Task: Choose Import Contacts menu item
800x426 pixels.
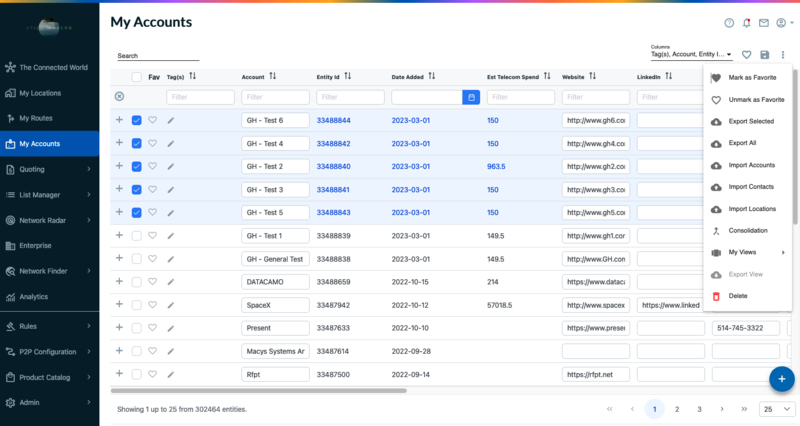Action: [750, 187]
